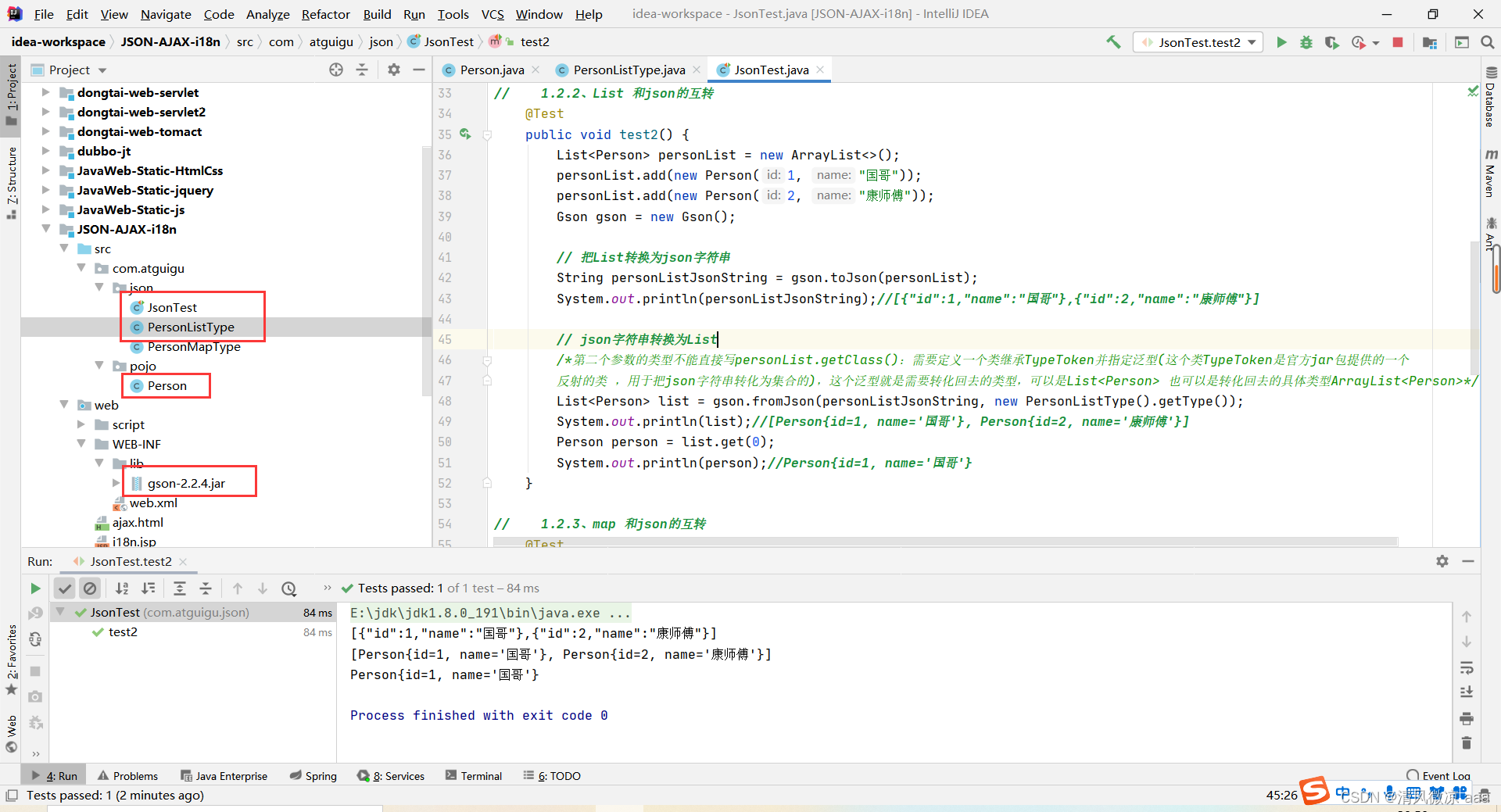Image resolution: width=1501 pixels, height=812 pixels.
Task: Sort tests by duration icon
Action: tap(148, 588)
